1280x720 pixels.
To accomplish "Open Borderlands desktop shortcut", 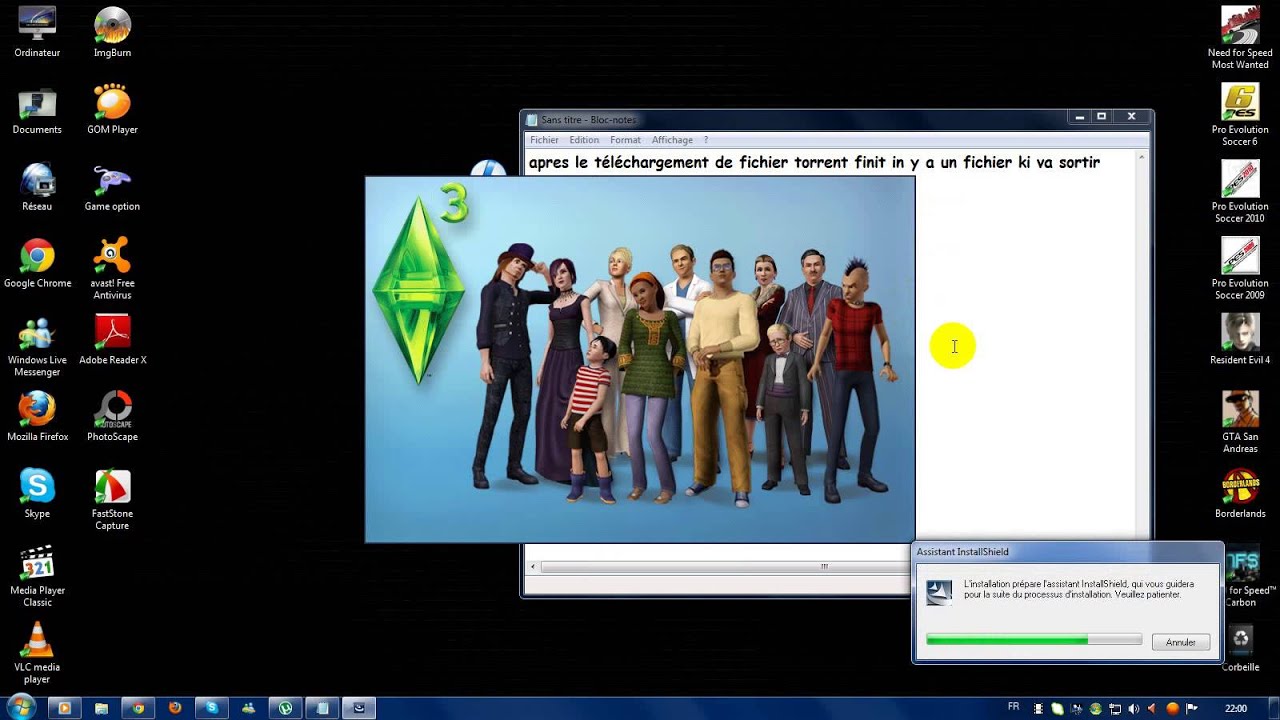I will coord(1240,494).
